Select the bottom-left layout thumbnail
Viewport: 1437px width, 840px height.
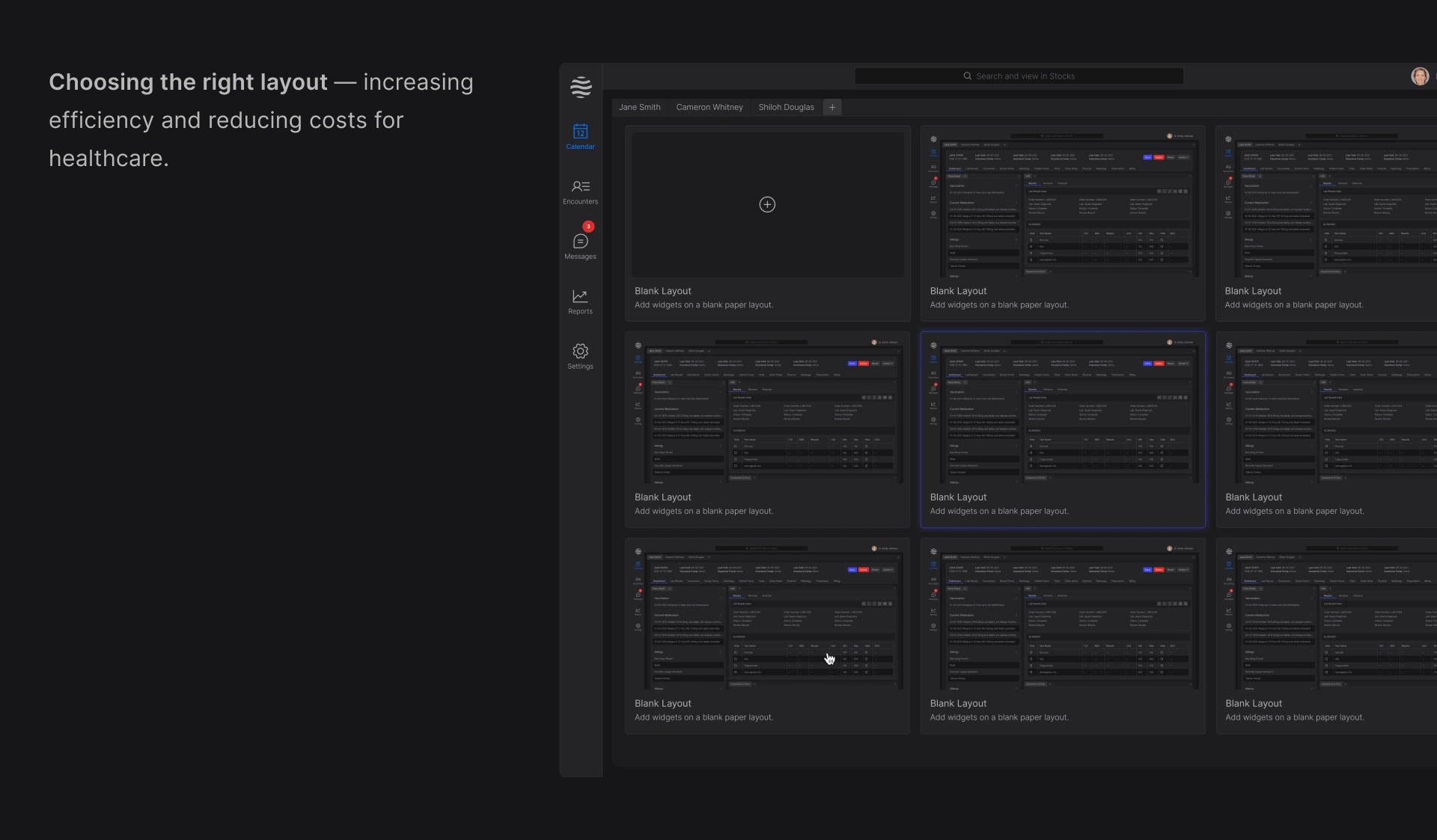click(x=767, y=616)
